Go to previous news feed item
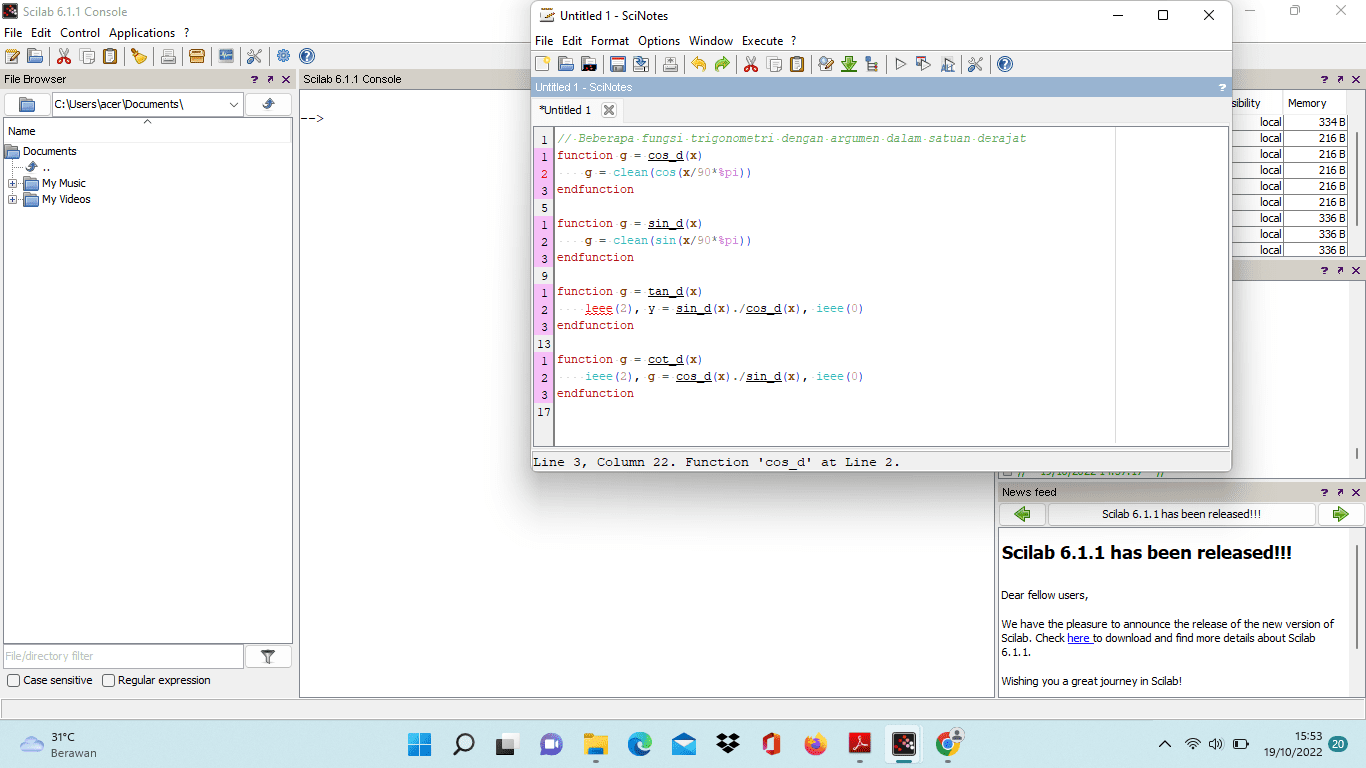Viewport: 1366px width, 768px height. click(x=1022, y=514)
